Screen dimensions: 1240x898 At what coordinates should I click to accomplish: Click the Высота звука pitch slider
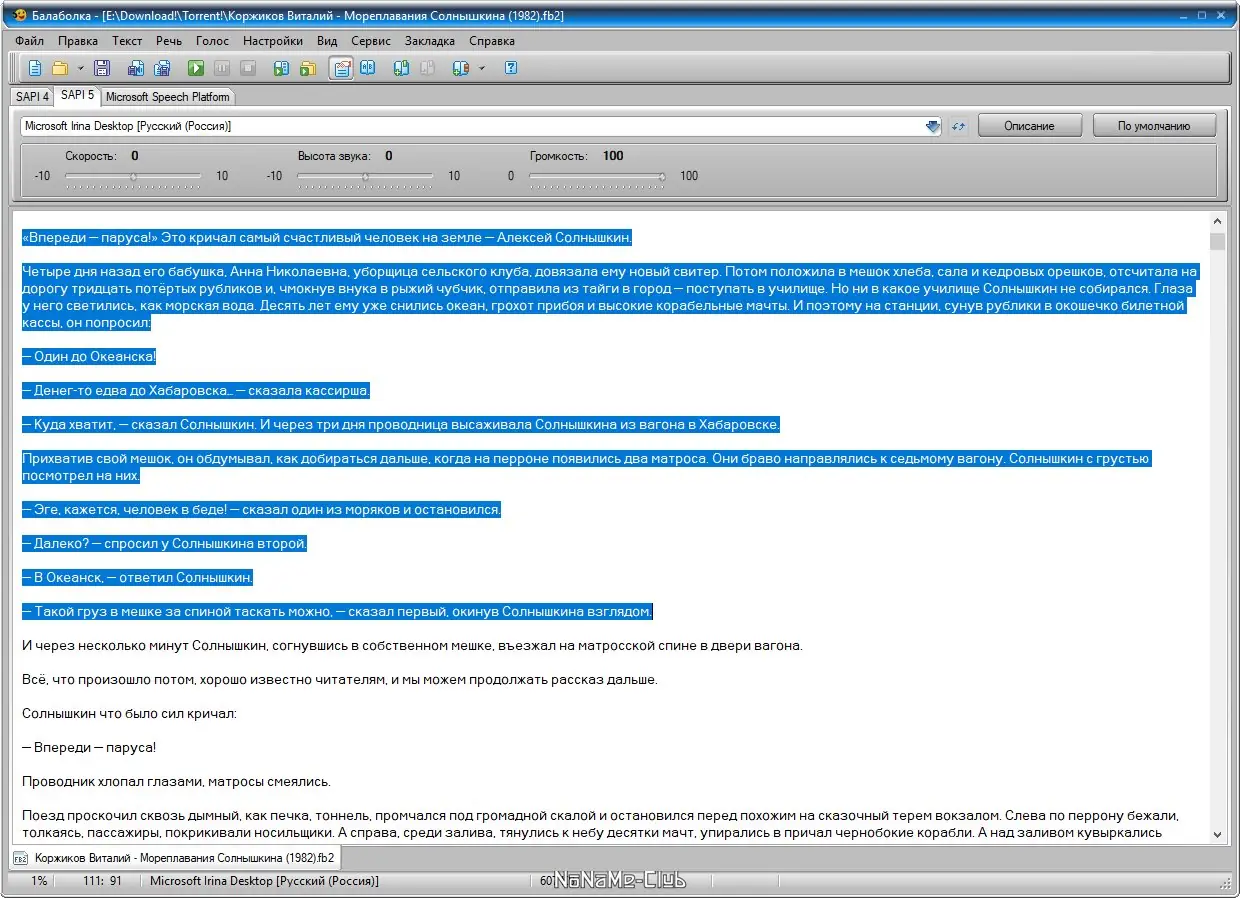pos(365,177)
